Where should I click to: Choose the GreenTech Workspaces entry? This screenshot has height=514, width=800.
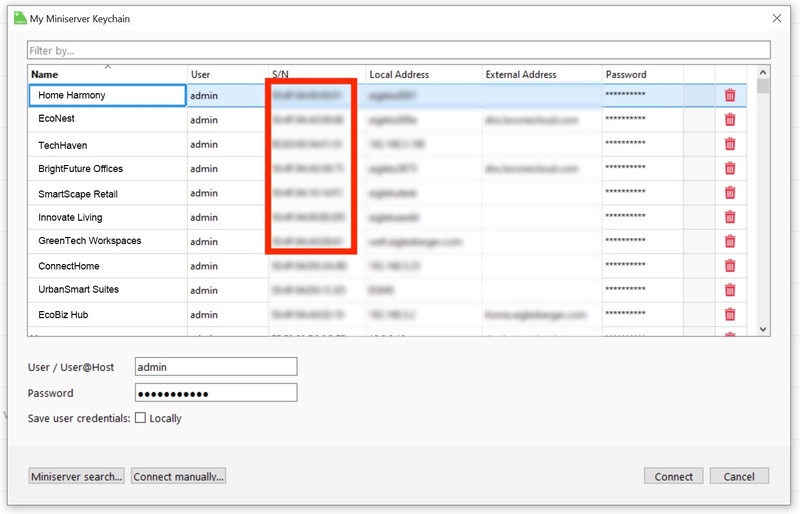click(x=90, y=240)
